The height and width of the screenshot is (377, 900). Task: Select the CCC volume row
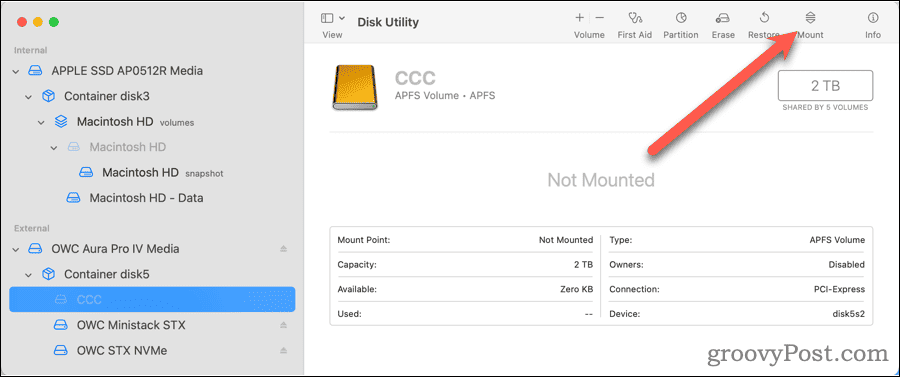point(152,299)
